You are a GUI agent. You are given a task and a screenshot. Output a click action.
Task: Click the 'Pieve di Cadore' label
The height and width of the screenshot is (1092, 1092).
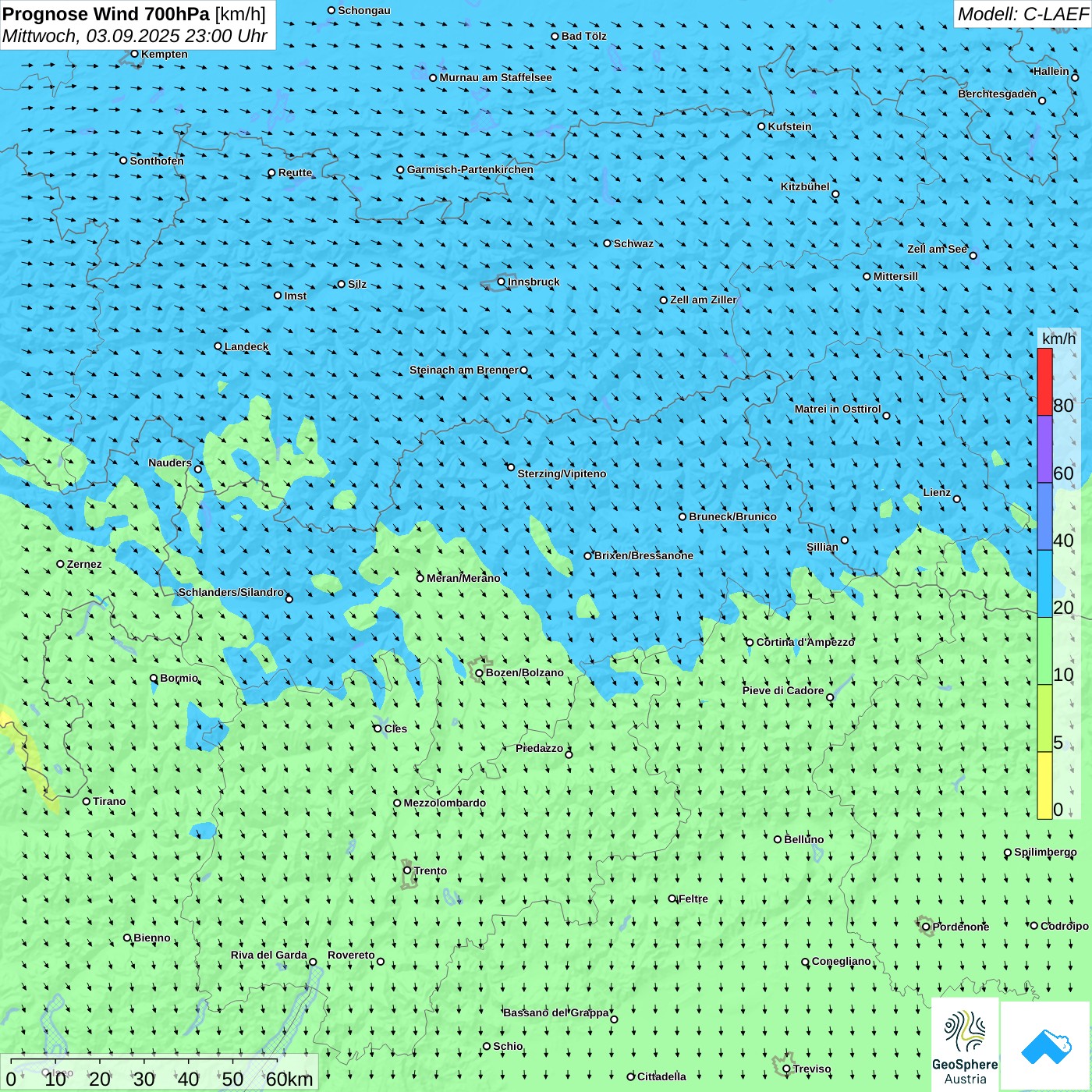[x=783, y=690]
